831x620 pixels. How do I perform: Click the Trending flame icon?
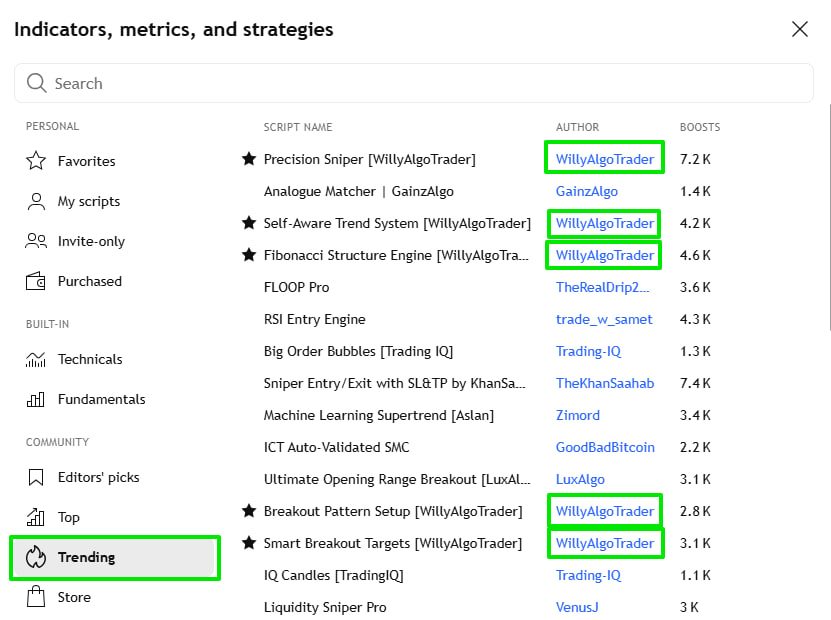coord(36,557)
